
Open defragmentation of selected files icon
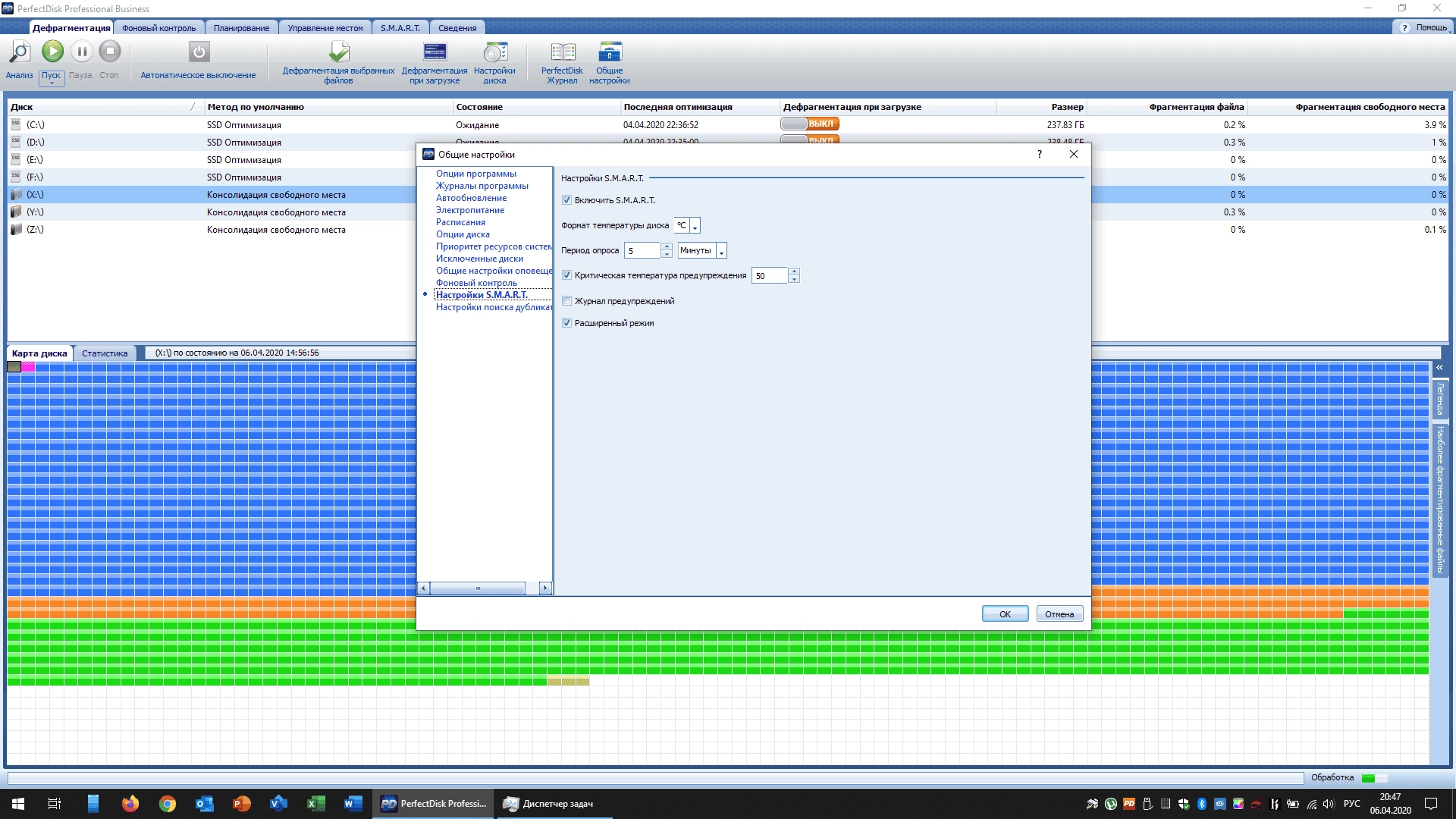(339, 52)
